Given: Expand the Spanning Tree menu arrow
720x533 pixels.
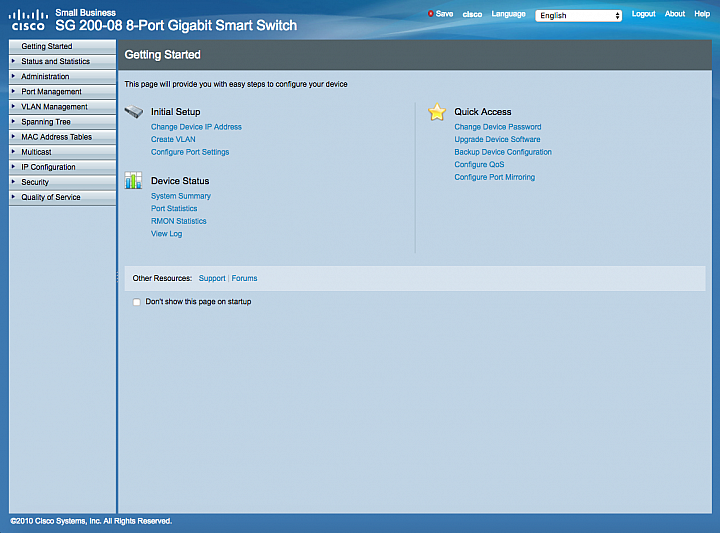Looking at the screenshot, I should click(x=13, y=122).
